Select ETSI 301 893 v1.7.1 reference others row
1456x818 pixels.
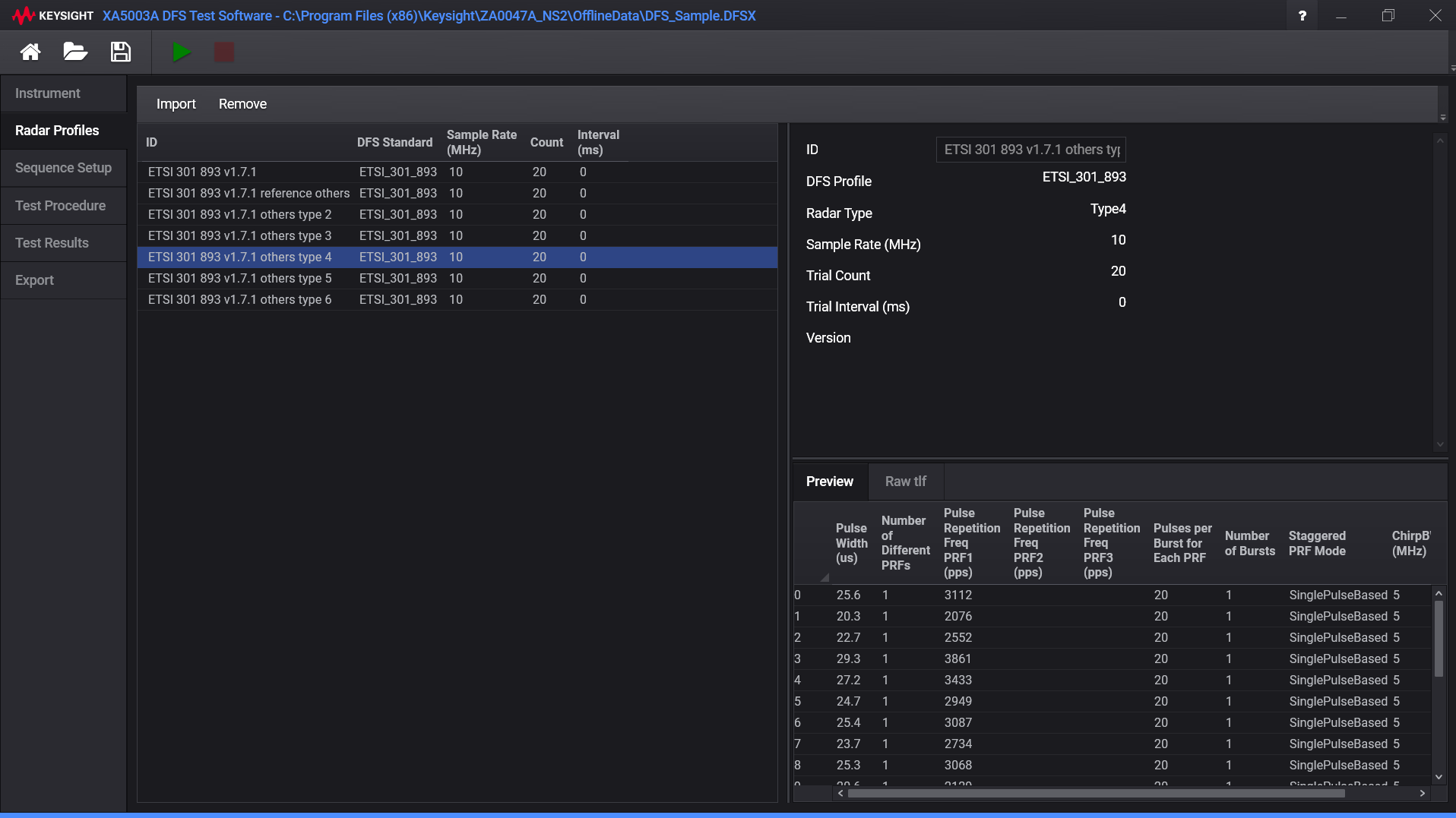click(x=248, y=194)
